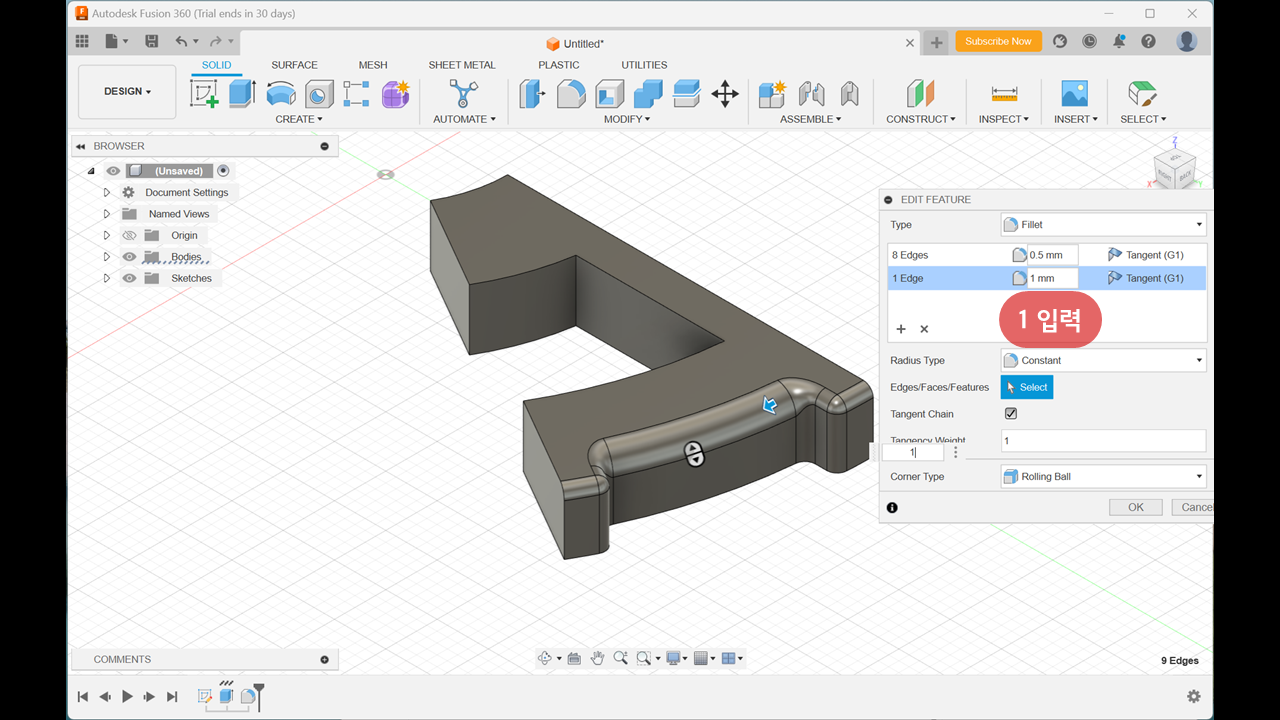
Task: Toggle visibility of the Unsaved component
Action: [113, 171]
